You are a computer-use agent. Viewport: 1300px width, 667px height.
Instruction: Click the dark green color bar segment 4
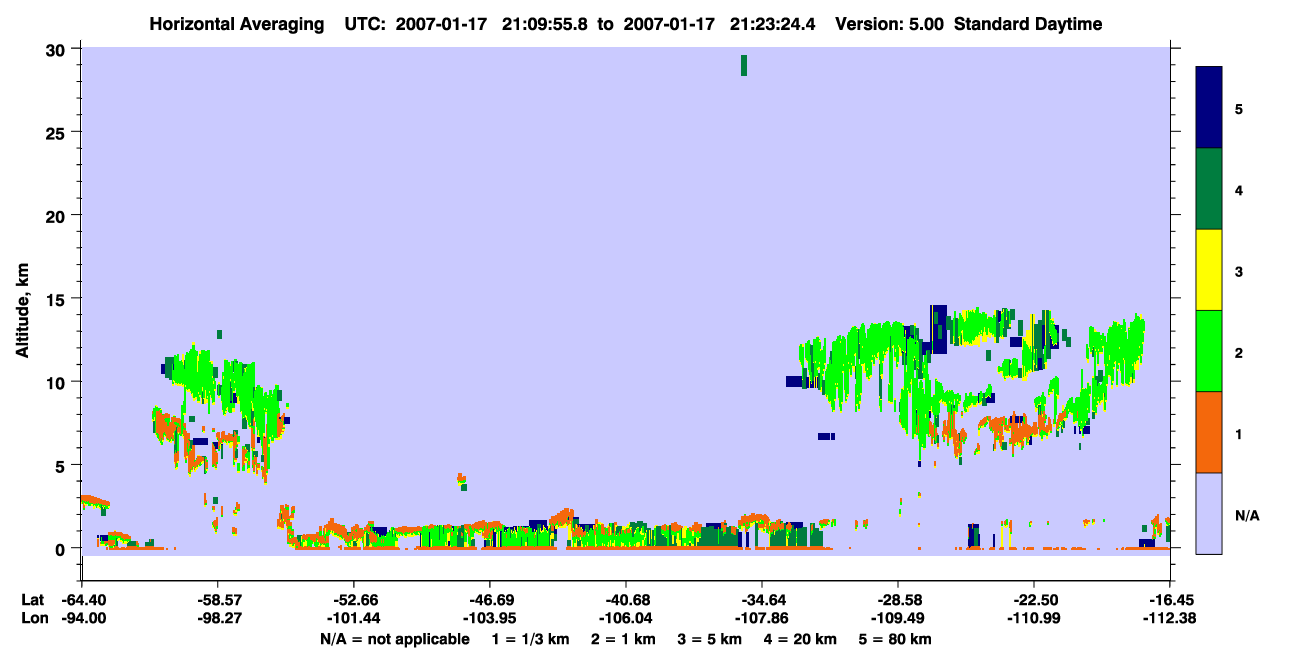click(x=1209, y=189)
